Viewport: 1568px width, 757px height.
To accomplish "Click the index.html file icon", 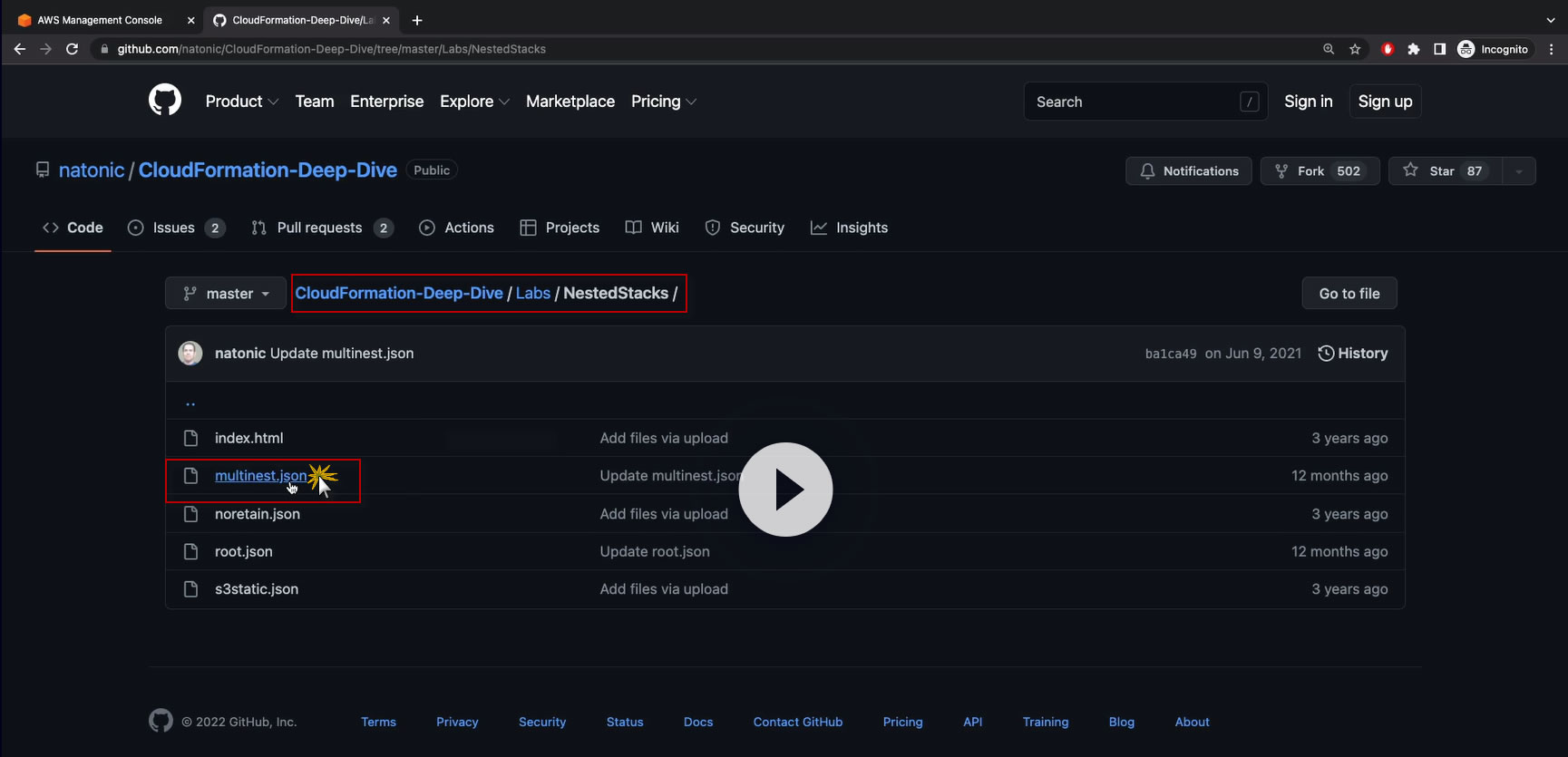I will pyautogui.click(x=190, y=438).
